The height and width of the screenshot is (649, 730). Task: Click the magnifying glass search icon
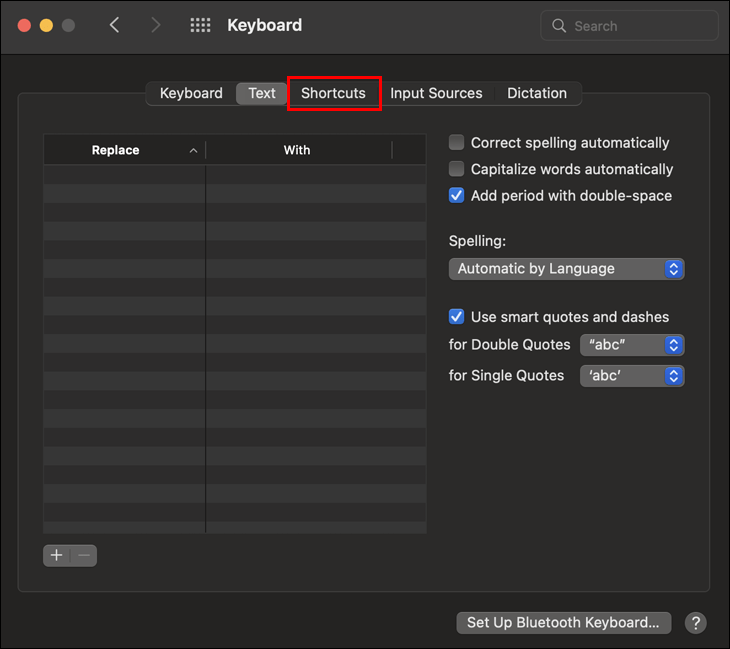pyautogui.click(x=560, y=26)
